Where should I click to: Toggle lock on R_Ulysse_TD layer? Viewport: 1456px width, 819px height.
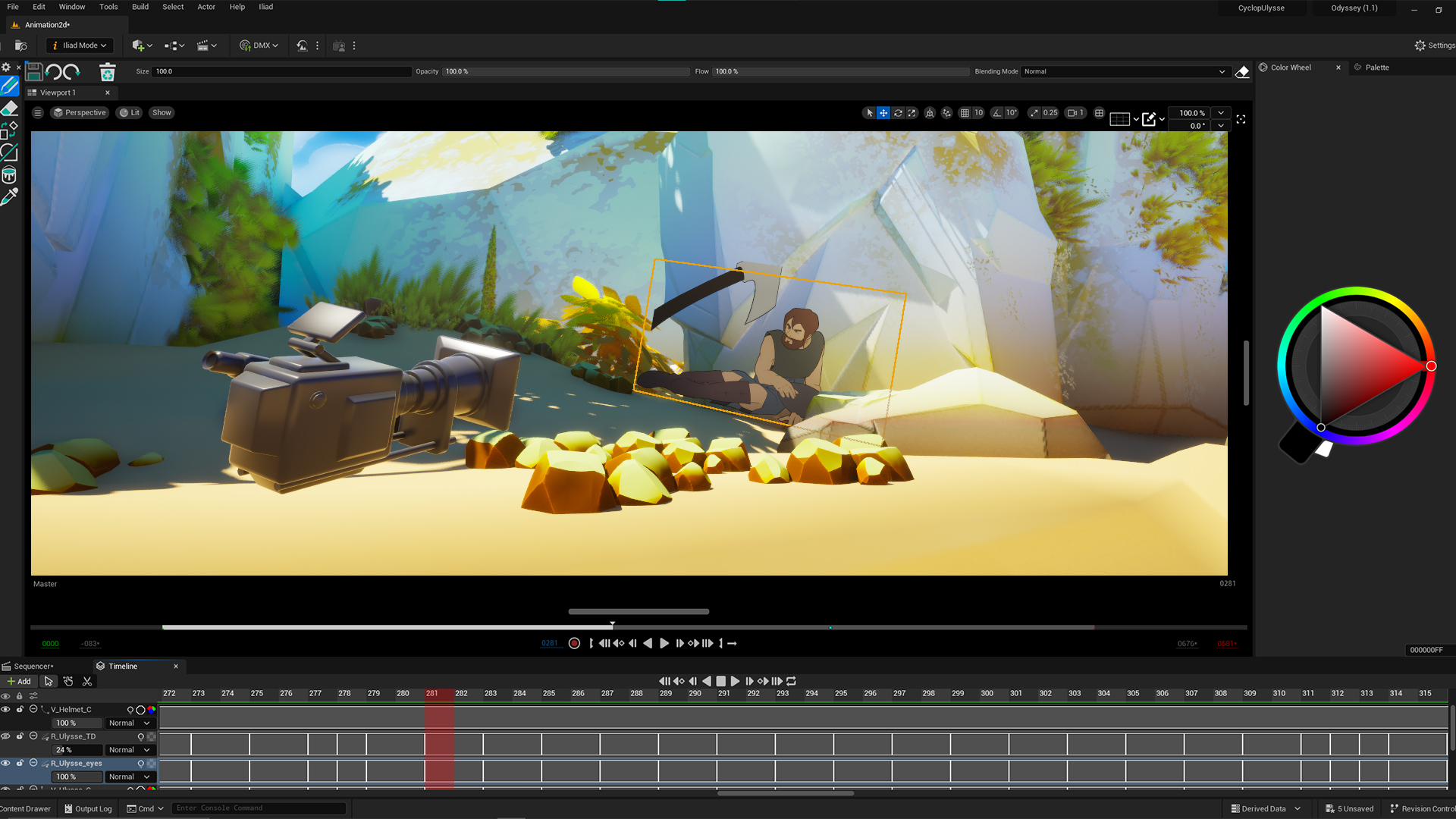(x=20, y=736)
